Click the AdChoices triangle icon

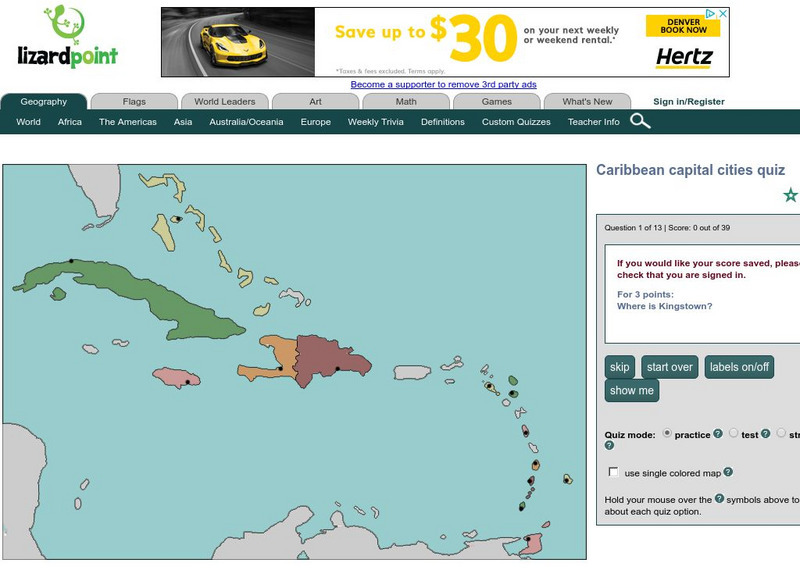(710, 14)
